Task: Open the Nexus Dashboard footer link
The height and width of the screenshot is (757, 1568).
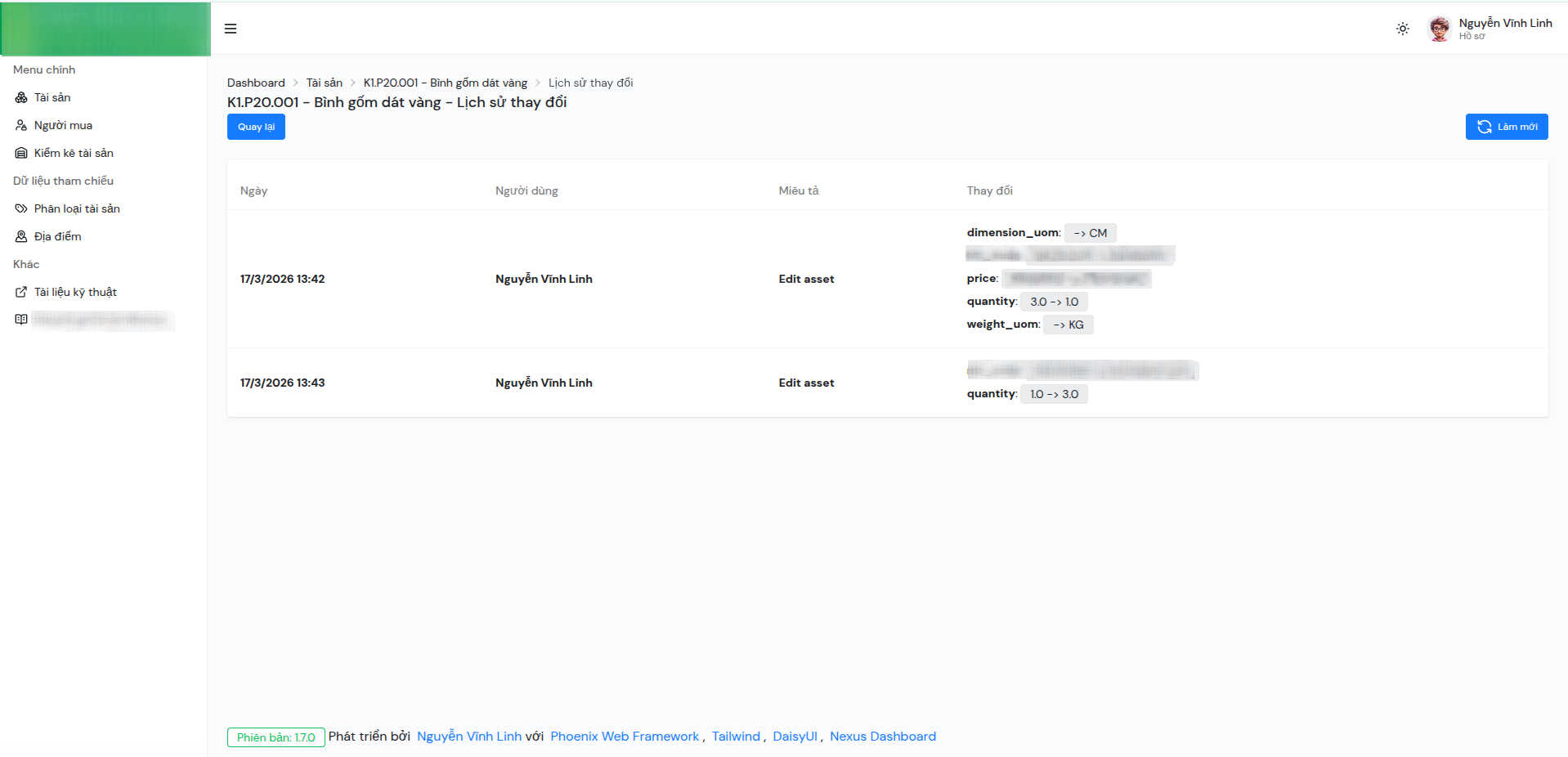Action: 882,737
